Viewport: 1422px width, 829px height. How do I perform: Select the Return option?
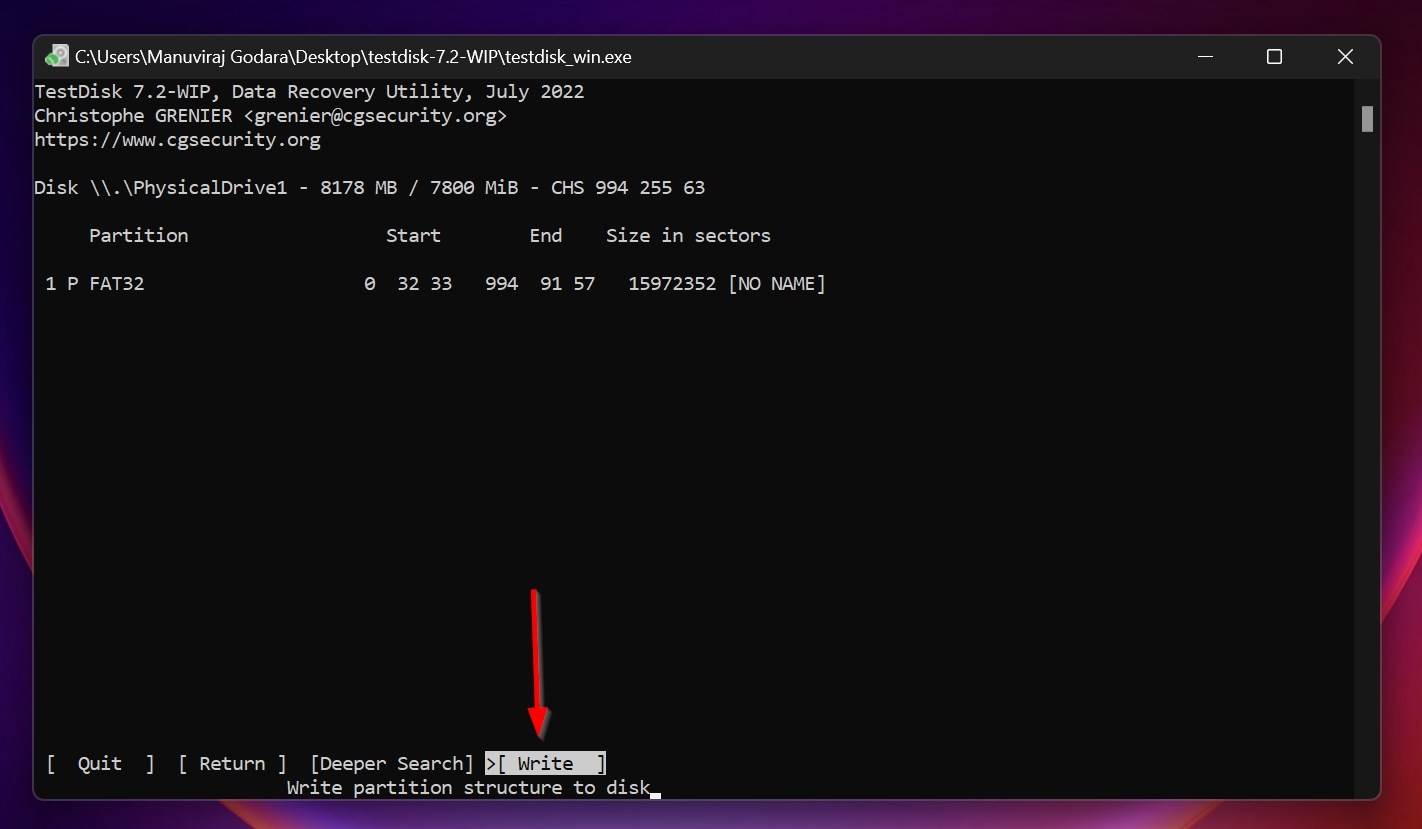[x=232, y=763]
